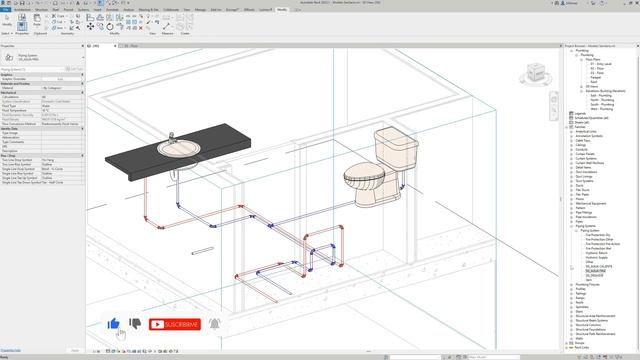The width and height of the screenshot is (640, 360).
Task: Select 'South - Plumbing' elevation
Action: tap(602, 104)
